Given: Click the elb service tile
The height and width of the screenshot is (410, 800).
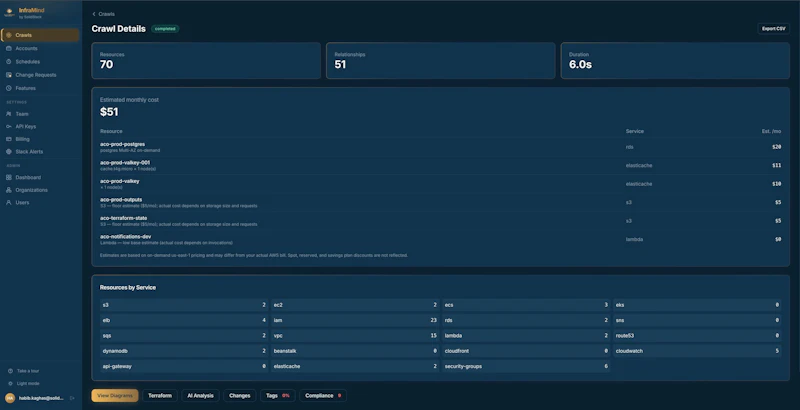Looking at the screenshot, I should coord(184,320).
